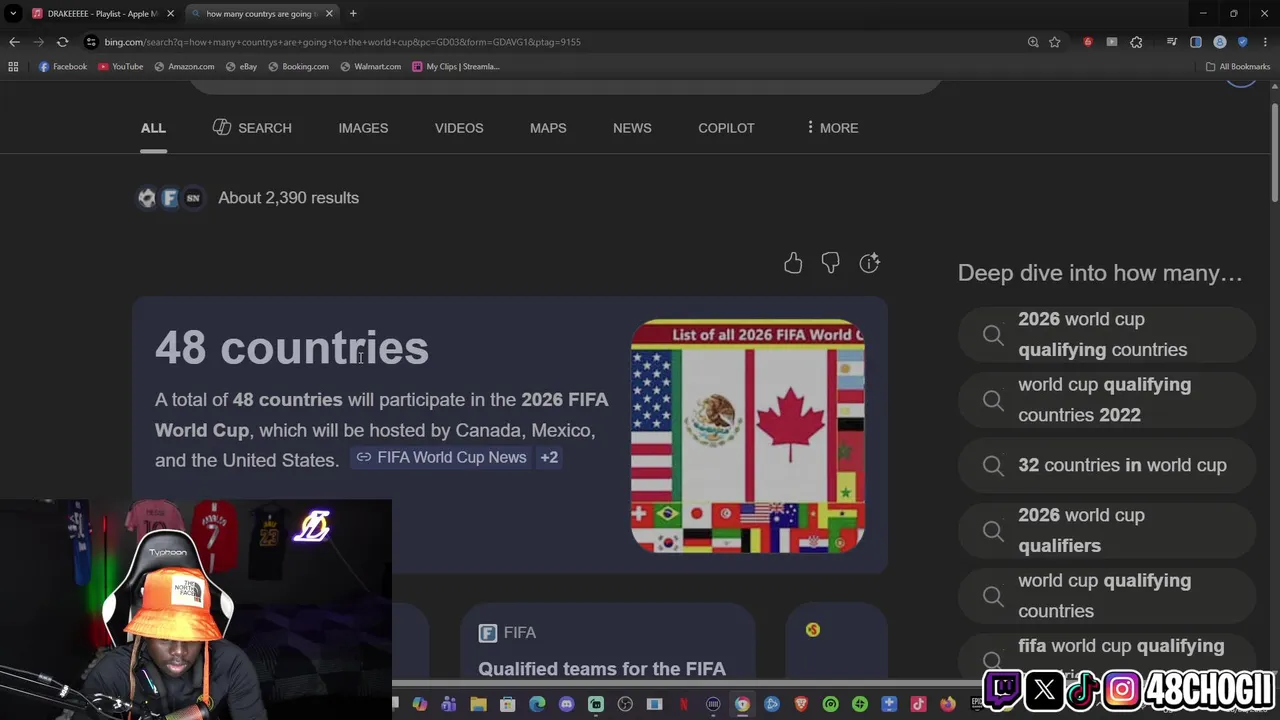
Task: Open Streamlabs from the taskbar
Action: (x=596, y=705)
